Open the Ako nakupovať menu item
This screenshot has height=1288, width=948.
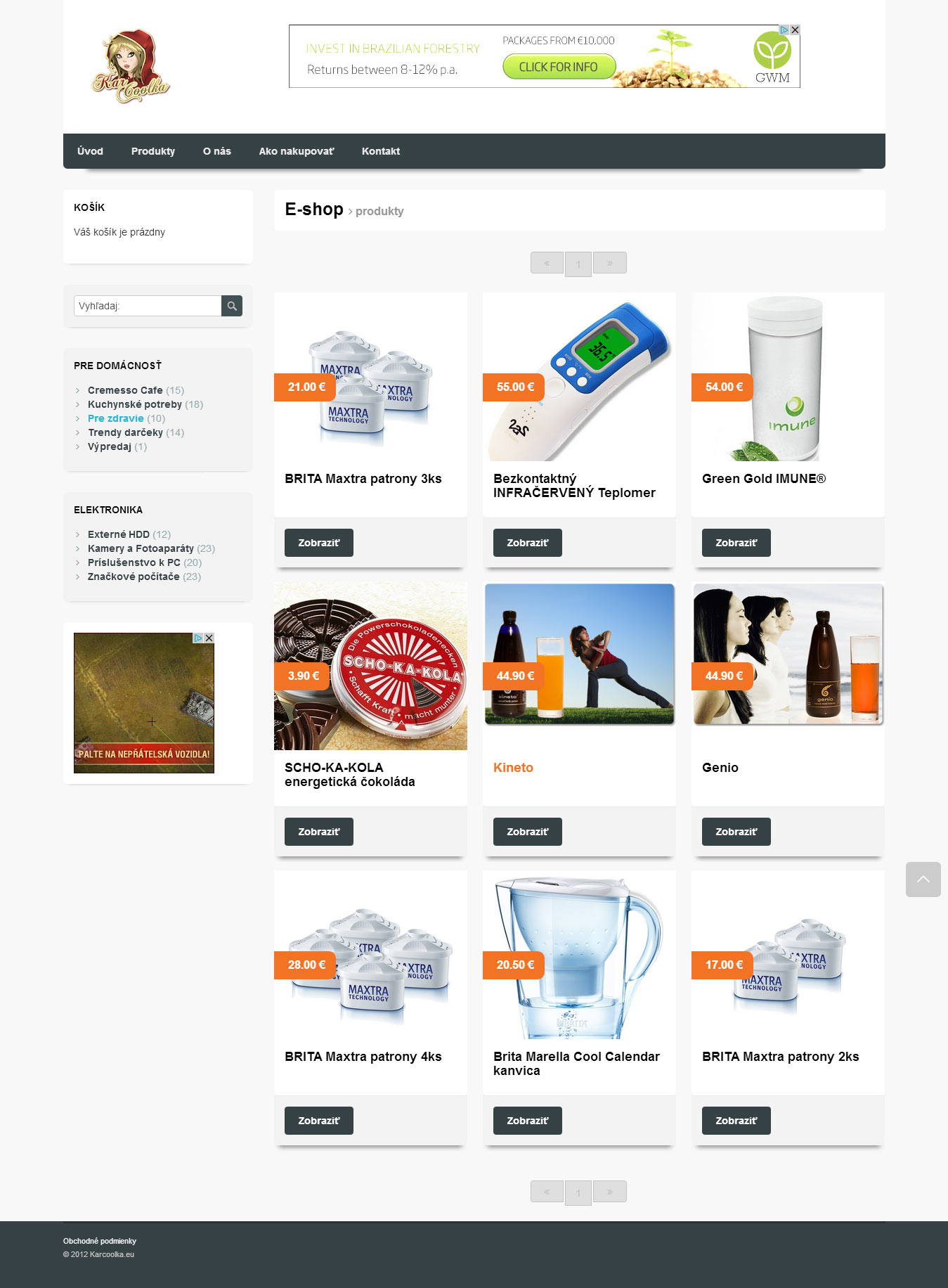click(x=297, y=151)
